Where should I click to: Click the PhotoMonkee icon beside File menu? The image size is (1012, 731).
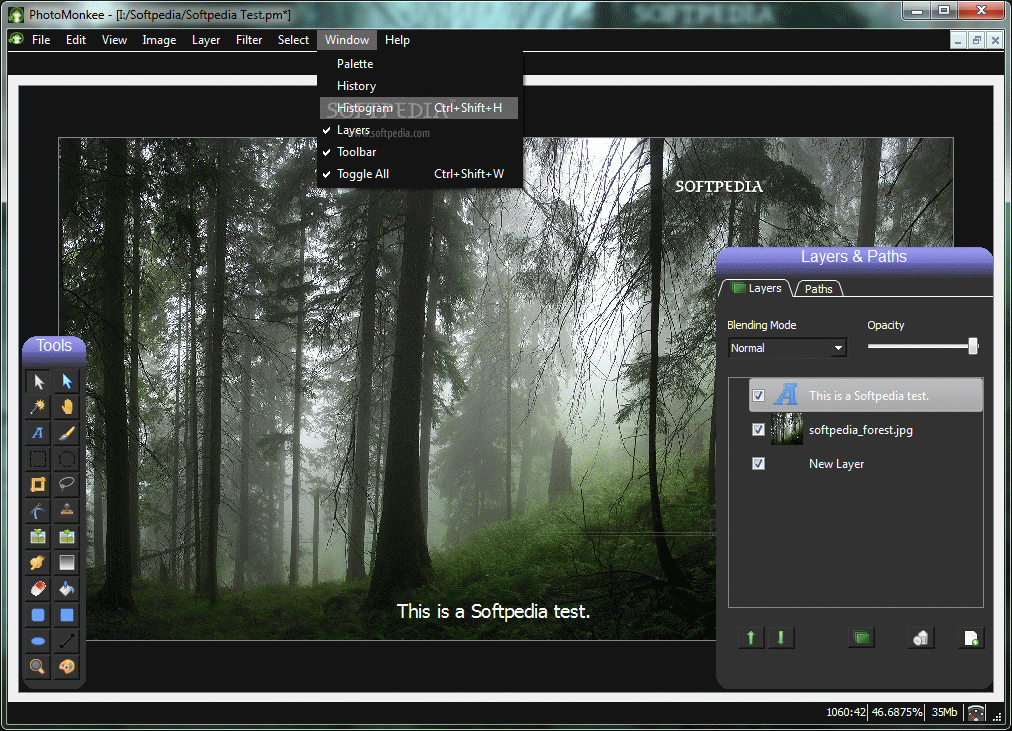click(16, 39)
